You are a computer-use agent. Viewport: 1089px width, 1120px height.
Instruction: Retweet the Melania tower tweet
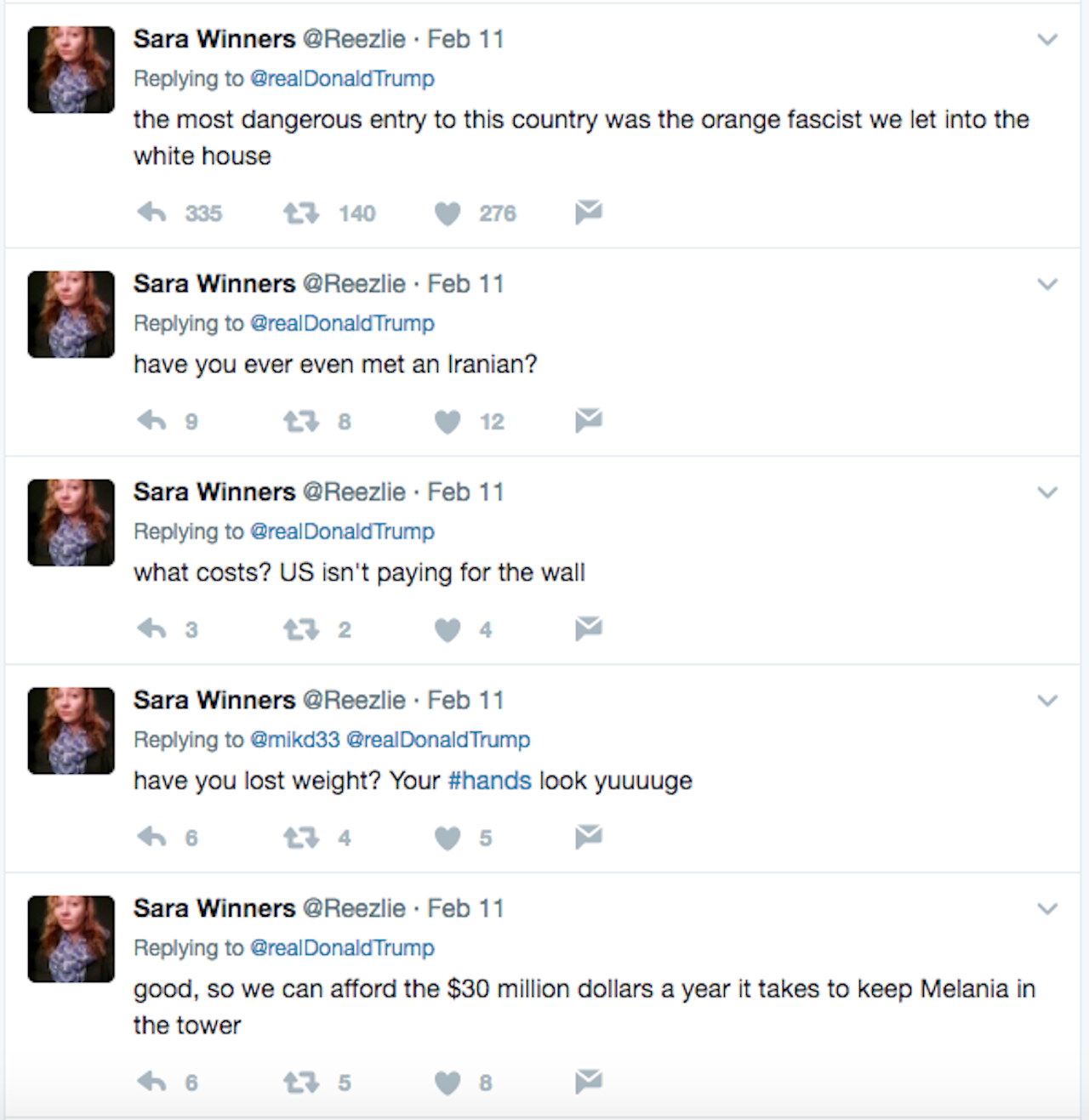pyautogui.click(x=298, y=1083)
